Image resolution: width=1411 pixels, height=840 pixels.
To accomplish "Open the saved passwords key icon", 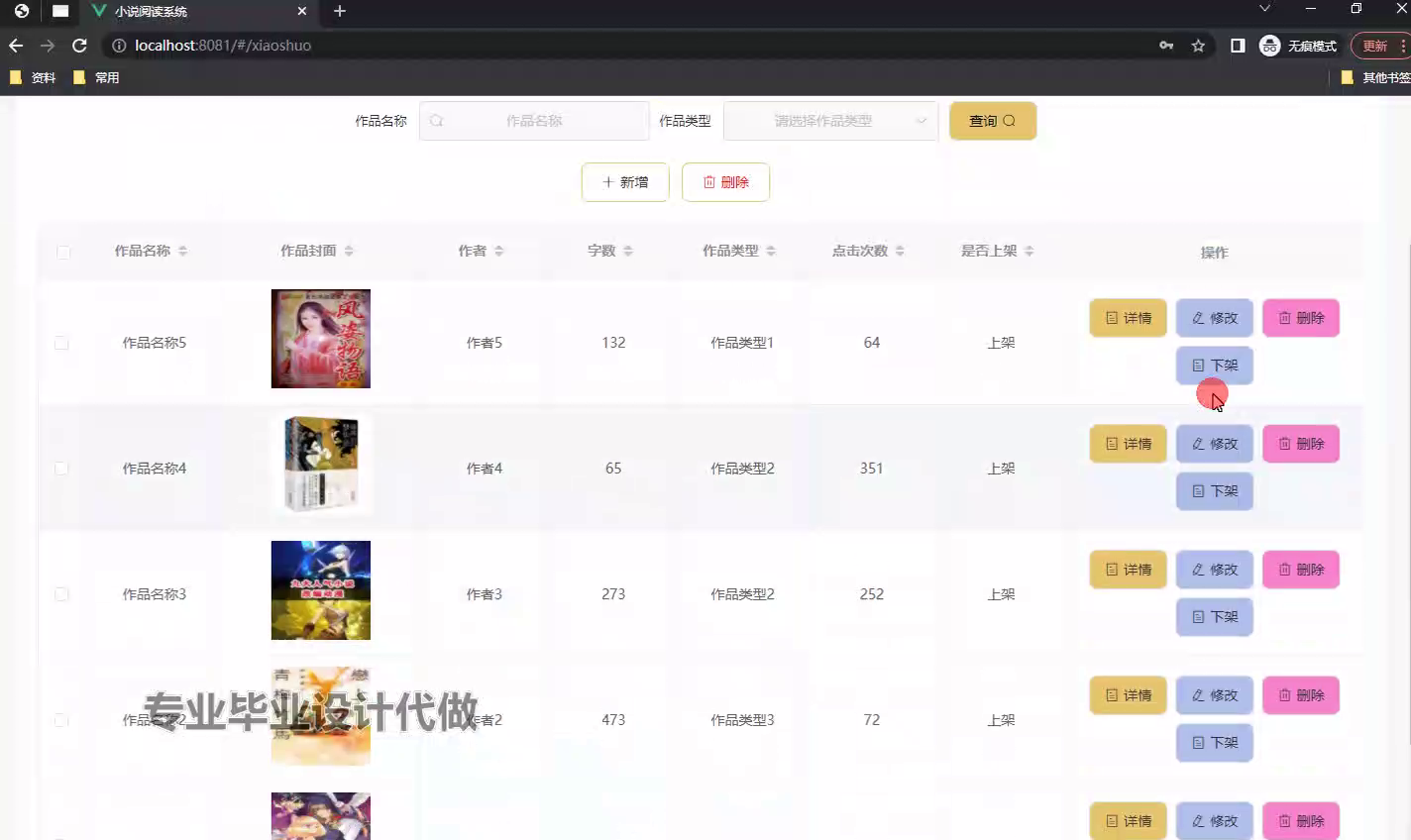I will (1166, 46).
